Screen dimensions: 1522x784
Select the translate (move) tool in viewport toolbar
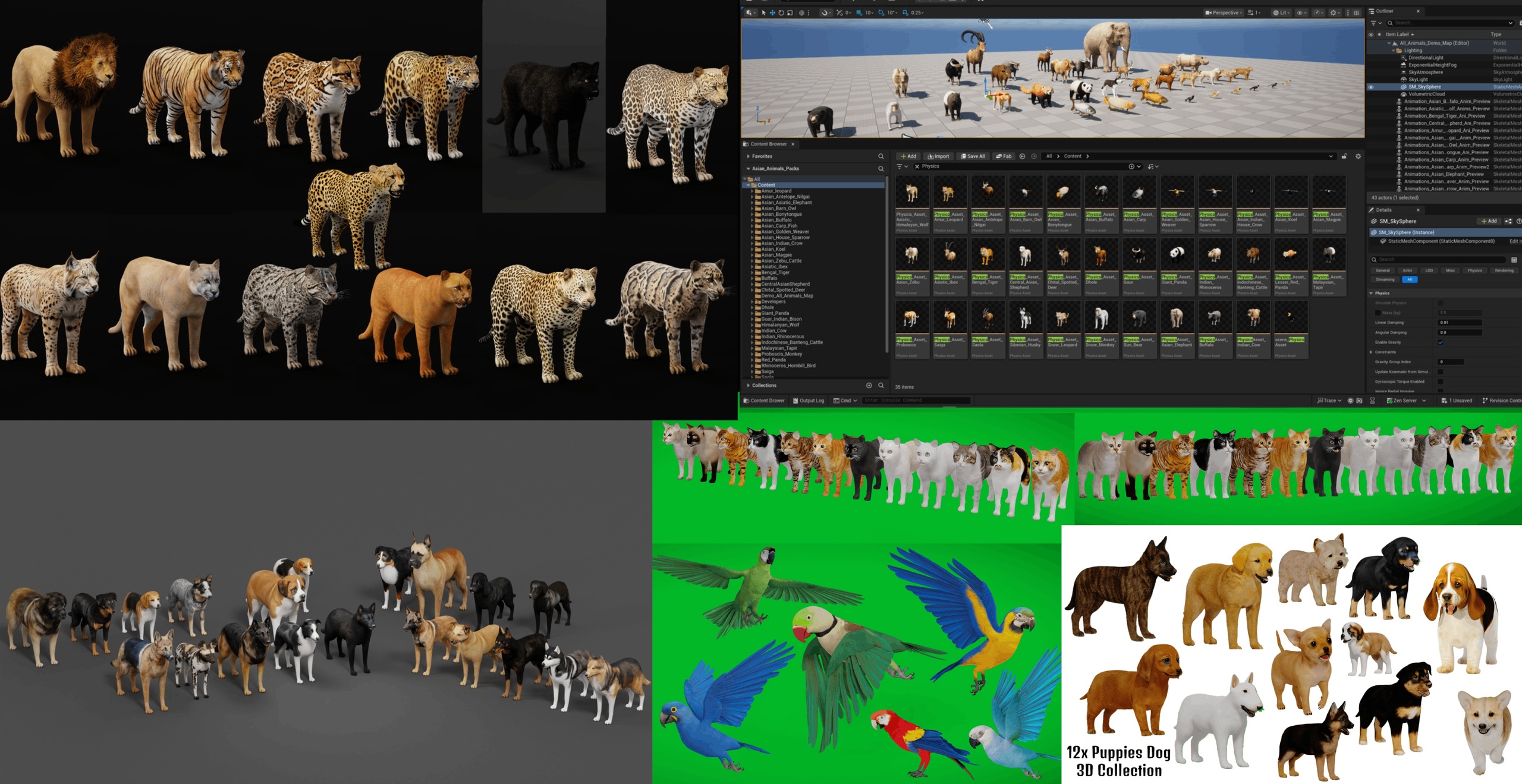tap(772, 12)
